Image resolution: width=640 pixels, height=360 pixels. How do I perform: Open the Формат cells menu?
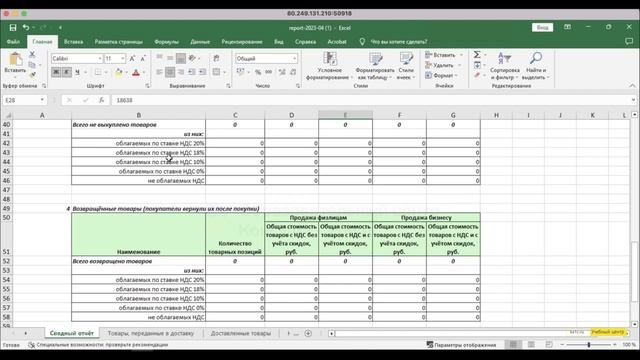(439, 76)
